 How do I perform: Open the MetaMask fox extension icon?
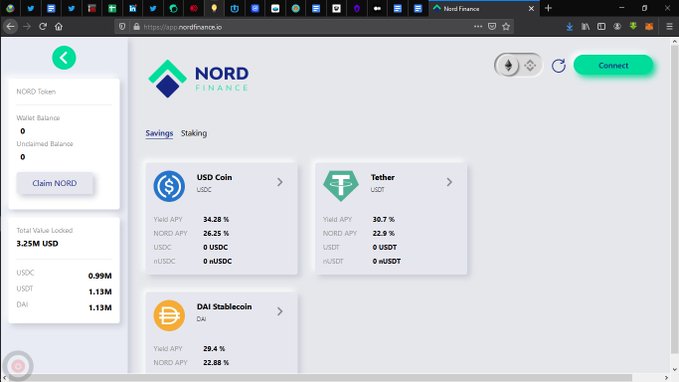click(649, 26)
